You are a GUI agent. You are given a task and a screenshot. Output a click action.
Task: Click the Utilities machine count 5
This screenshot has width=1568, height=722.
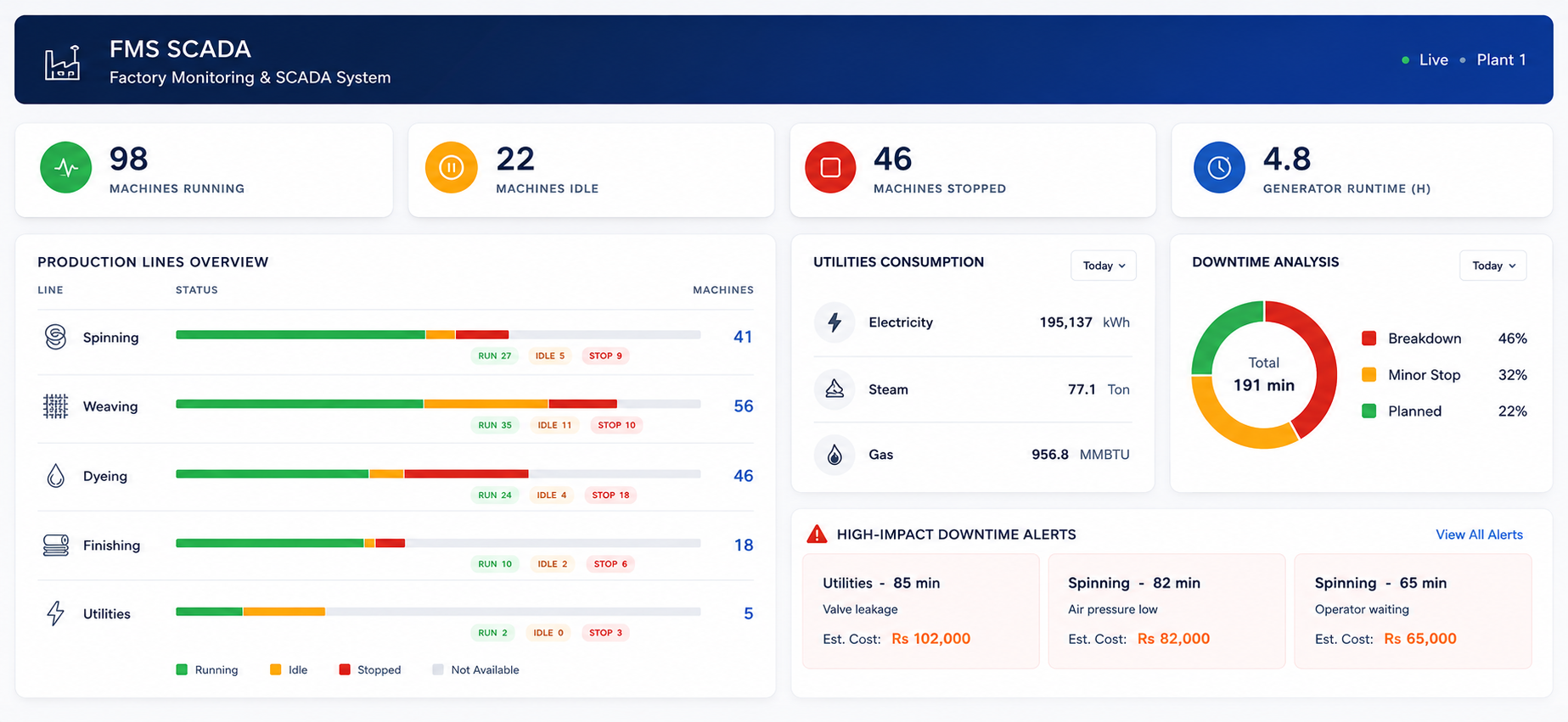tap(748, 613)
